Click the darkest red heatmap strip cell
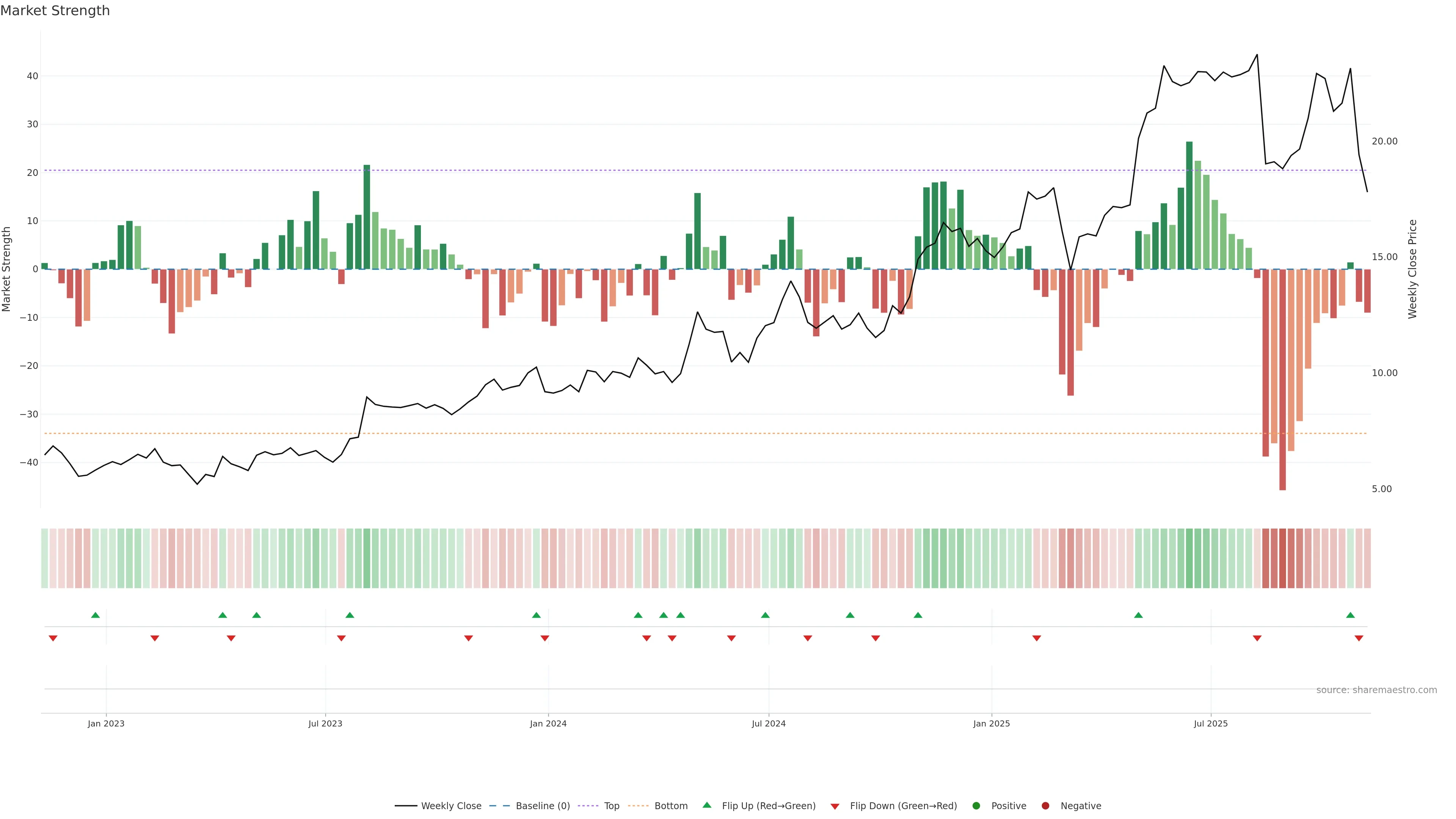The height and width of the screenshot is (819, 1456). point(1282,559)
